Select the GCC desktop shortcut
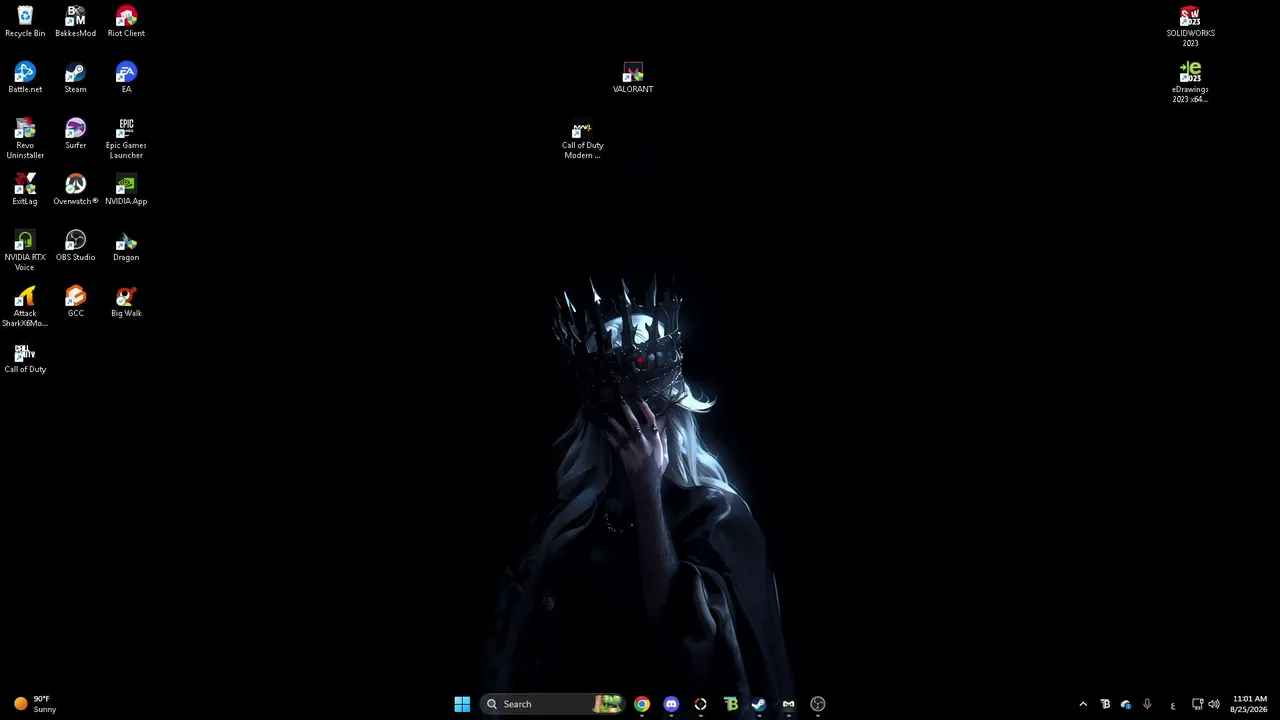The height and width of the screenshot is (720, 1280). coord(75,302)
